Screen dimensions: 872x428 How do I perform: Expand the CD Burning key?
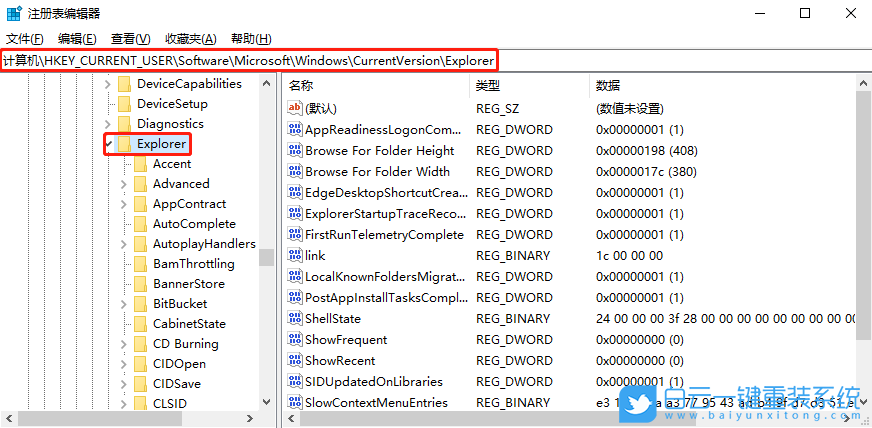(123, 344)
